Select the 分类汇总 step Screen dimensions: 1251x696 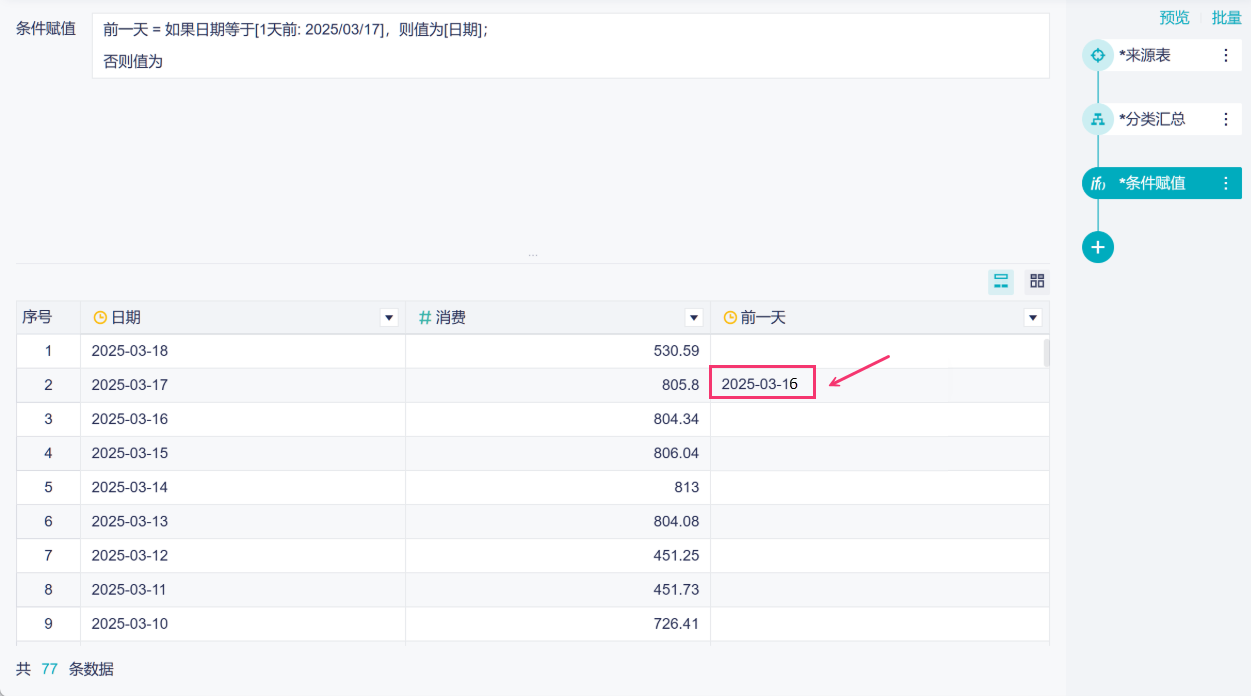pos(1162,119)
